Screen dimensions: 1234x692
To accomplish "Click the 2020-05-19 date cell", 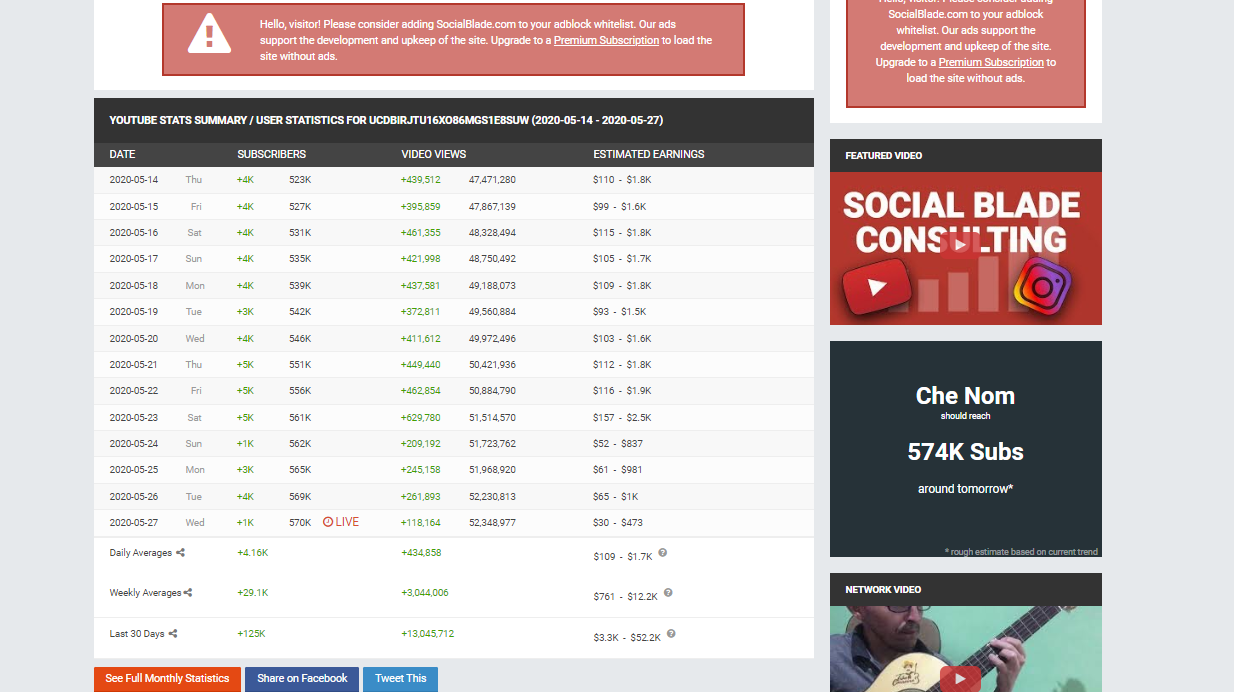I will point(134,312).
